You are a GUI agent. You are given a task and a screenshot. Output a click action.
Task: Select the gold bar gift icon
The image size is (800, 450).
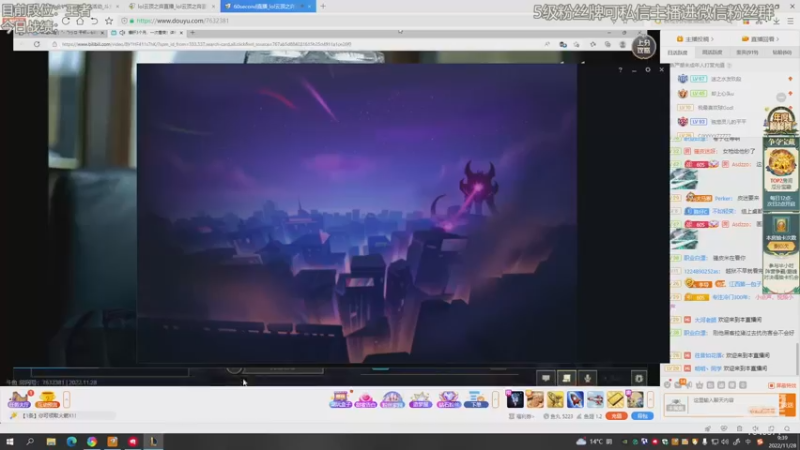[x=615, y=399]
